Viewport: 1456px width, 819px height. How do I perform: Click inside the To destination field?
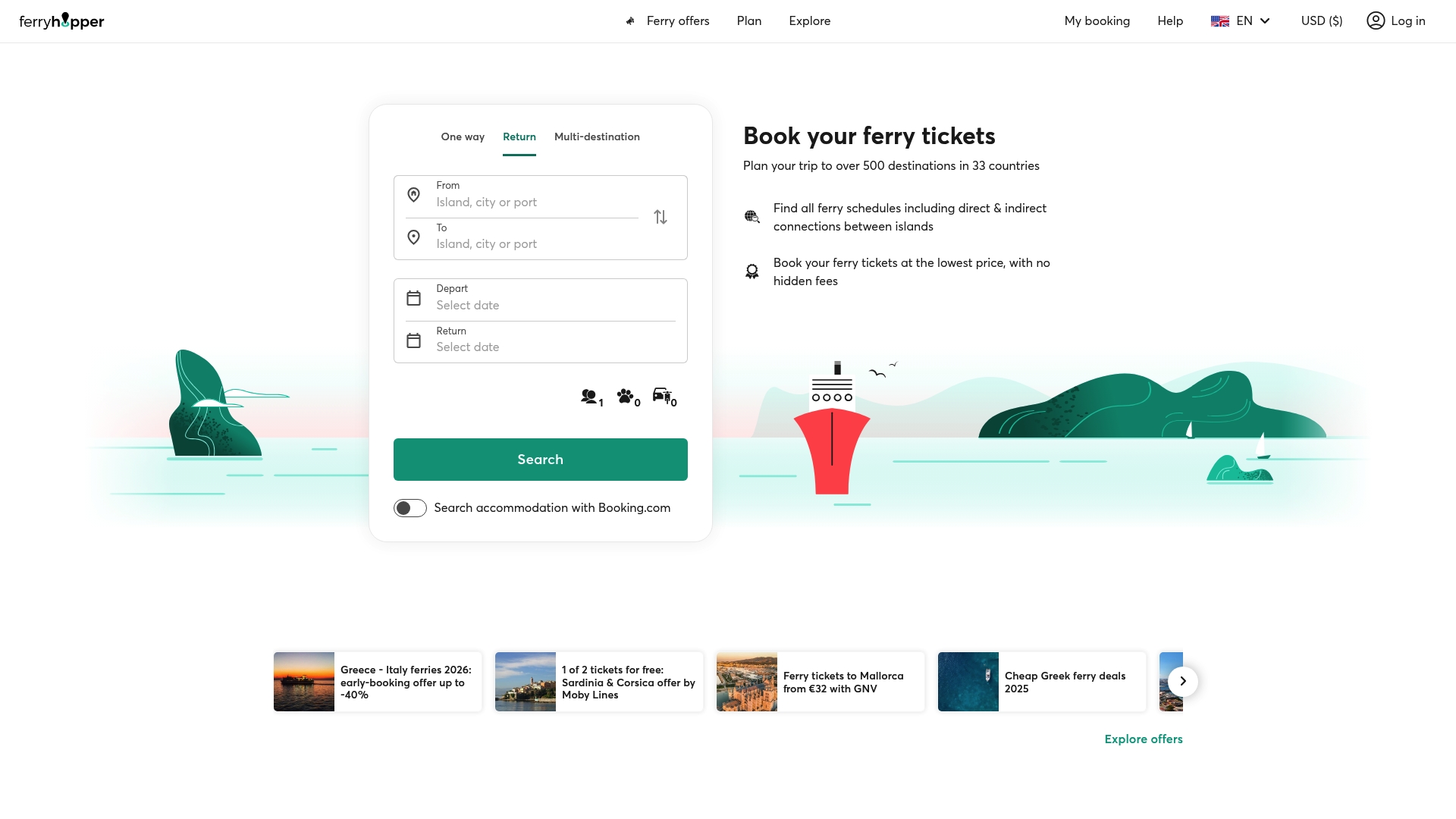[531, 243]
